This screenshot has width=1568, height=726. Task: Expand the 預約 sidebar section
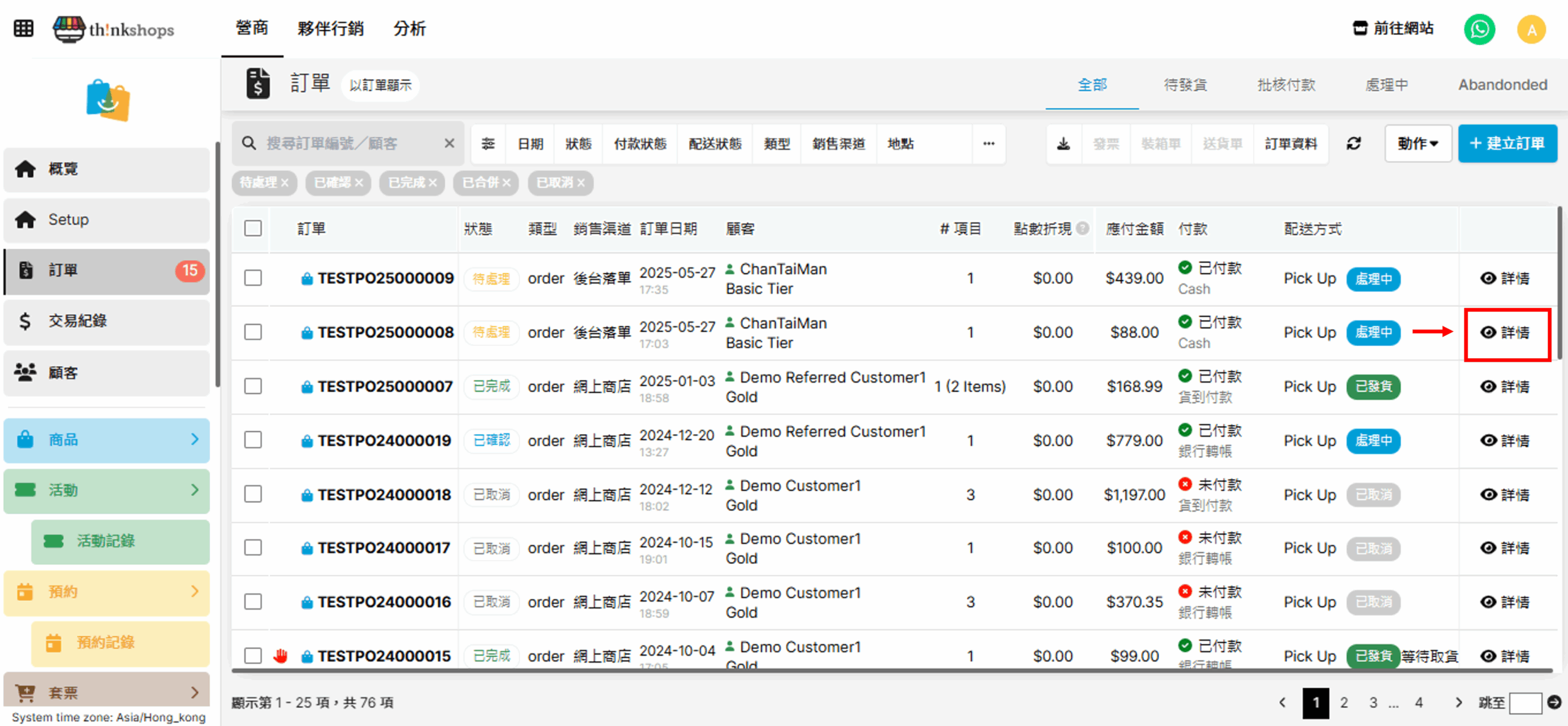tap(107, 591)
